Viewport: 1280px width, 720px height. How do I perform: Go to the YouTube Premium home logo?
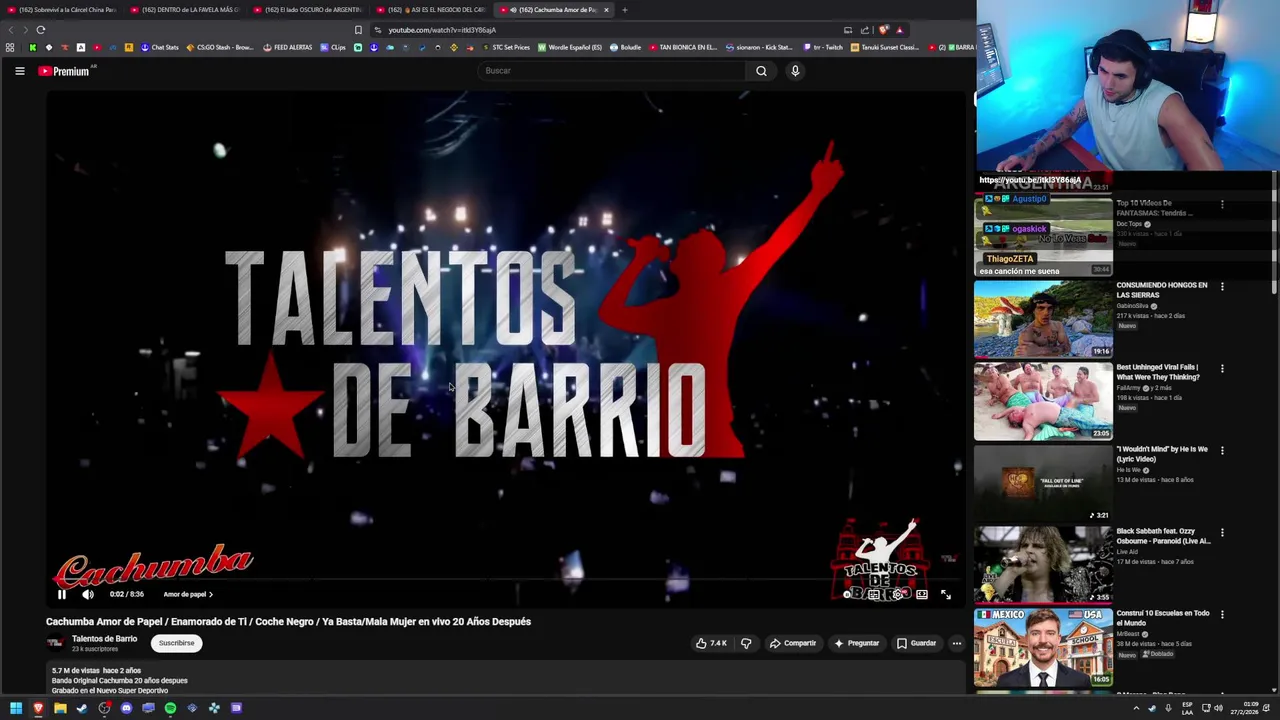tap(66, 71)
